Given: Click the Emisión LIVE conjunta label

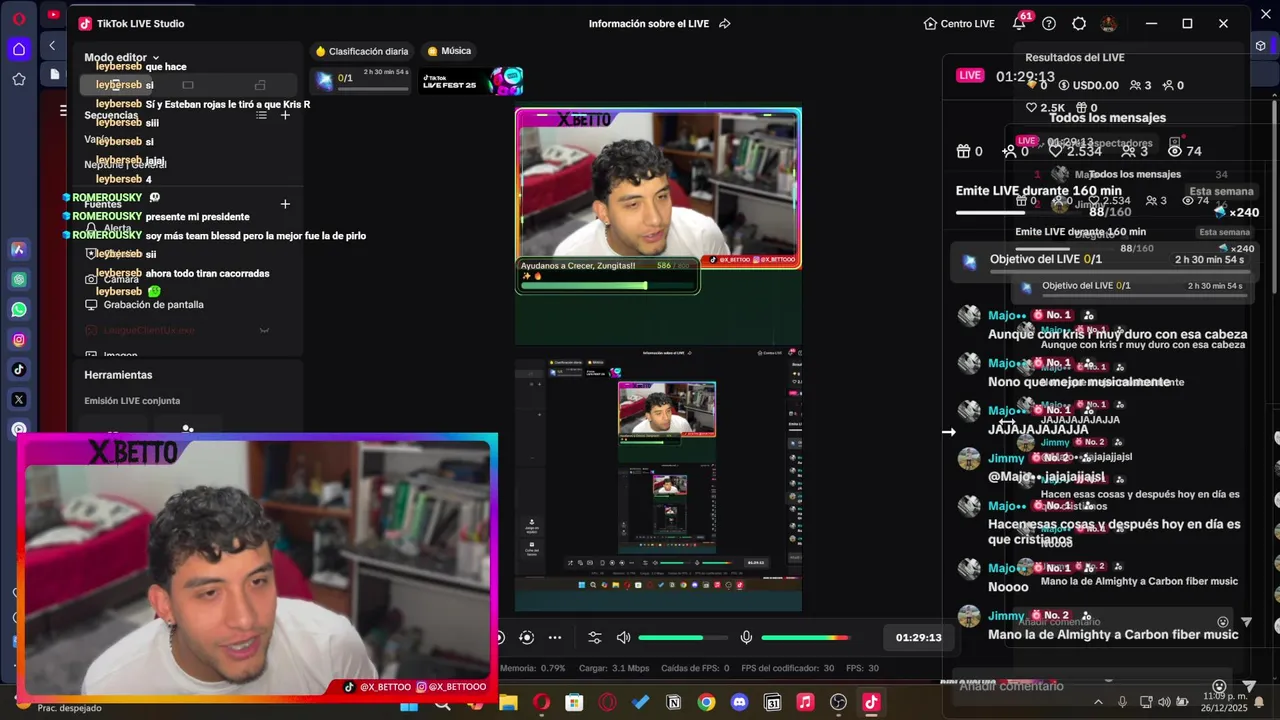Looking at the screenshot, I should pos(132,401).
